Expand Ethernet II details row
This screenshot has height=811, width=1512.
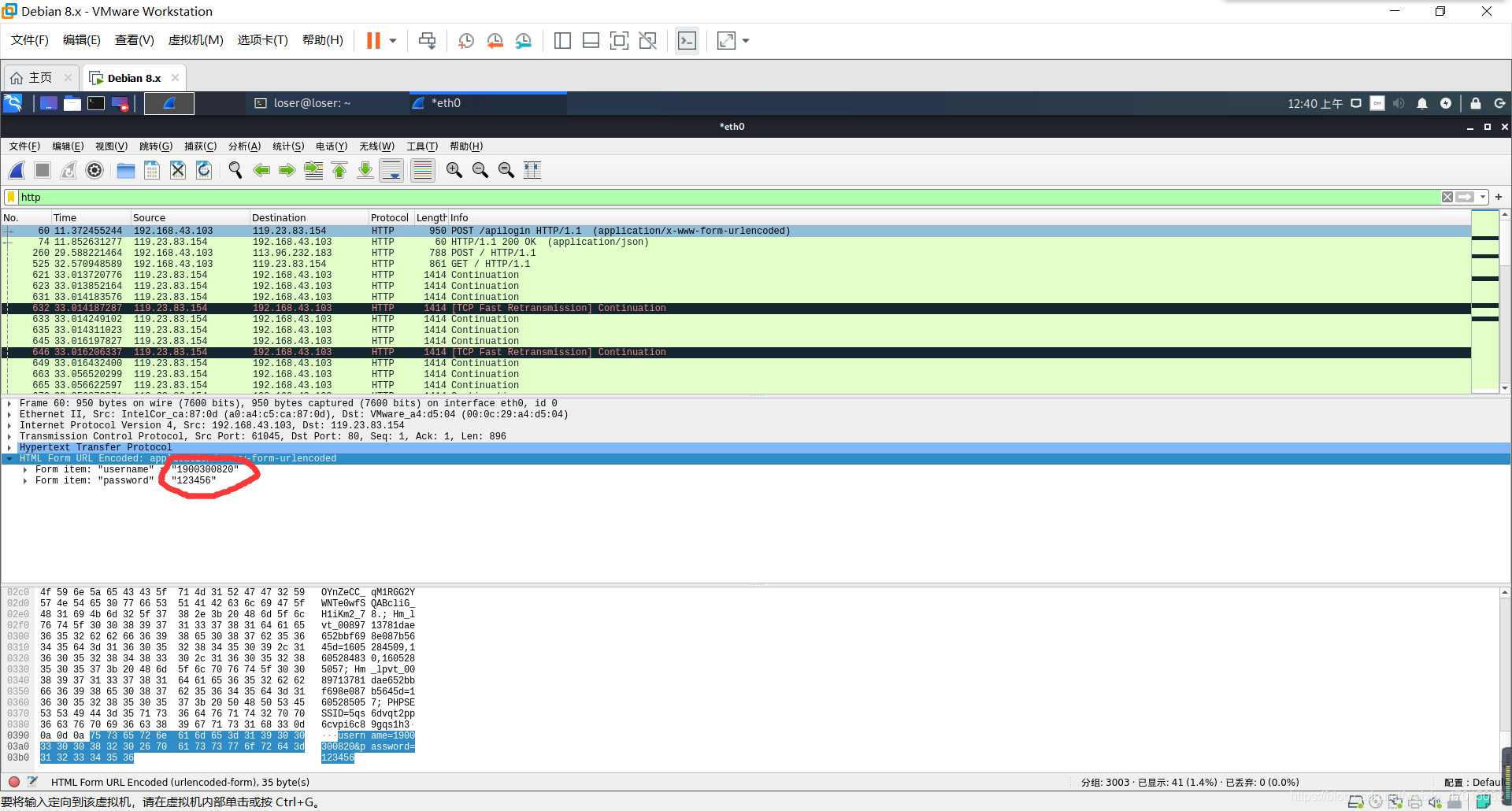(x=9, y=414)
